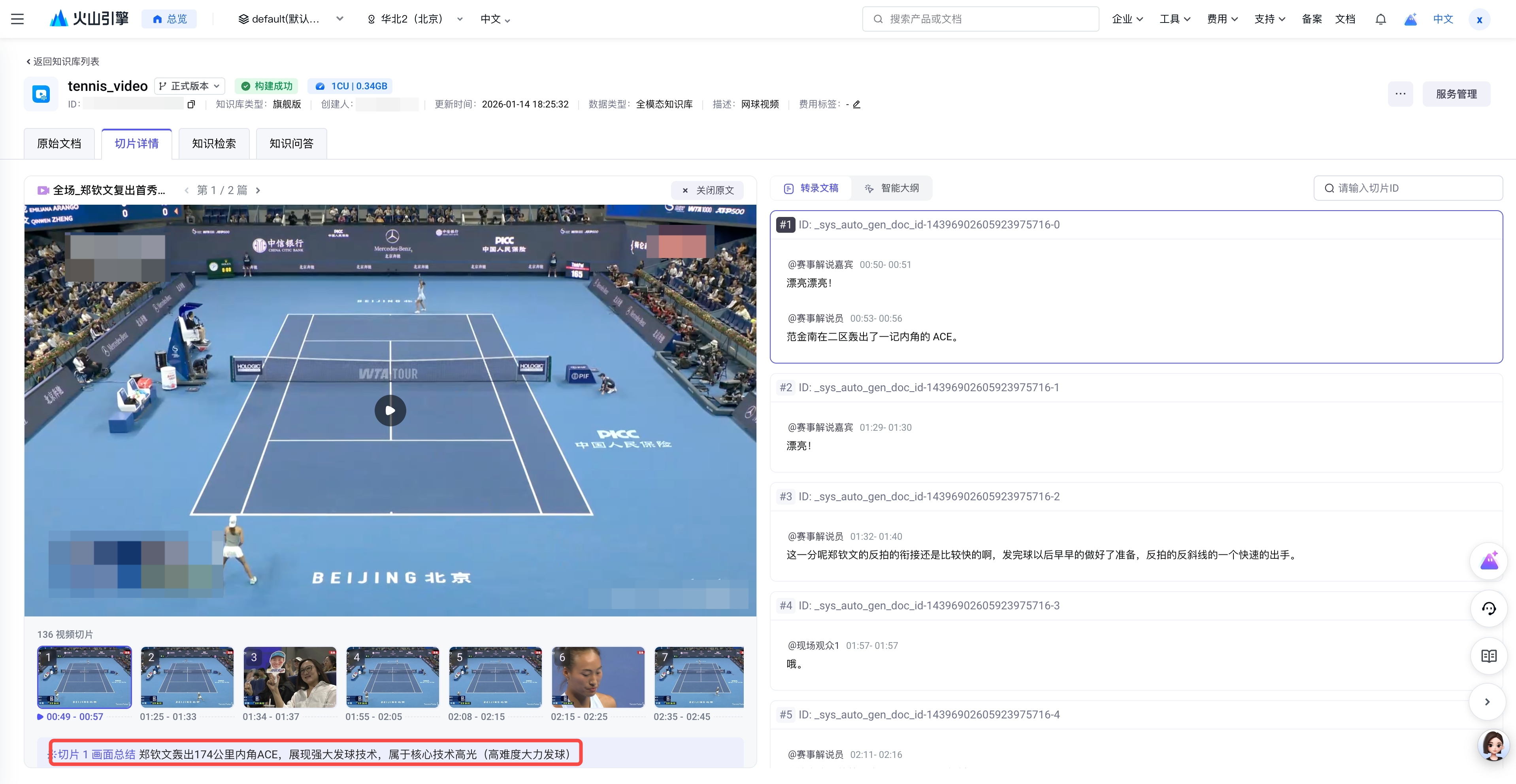1516x784 pixels.
Task: Click the notification bell icon
Action: point(1380,19)
